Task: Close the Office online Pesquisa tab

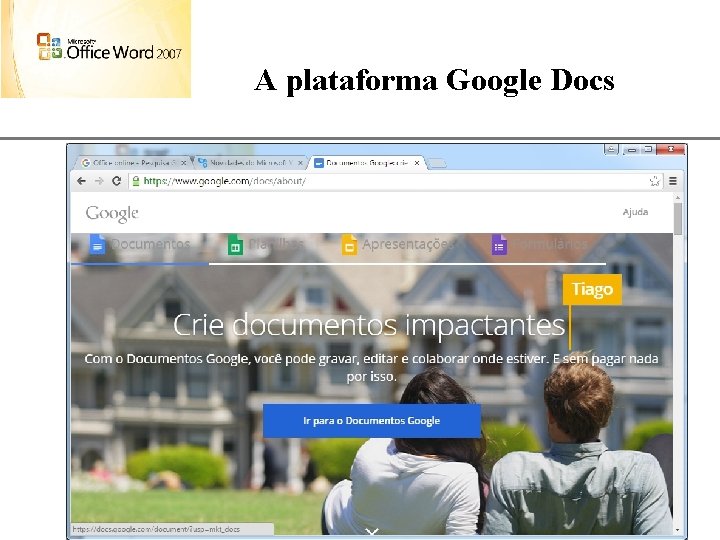Action: (184, 163)
